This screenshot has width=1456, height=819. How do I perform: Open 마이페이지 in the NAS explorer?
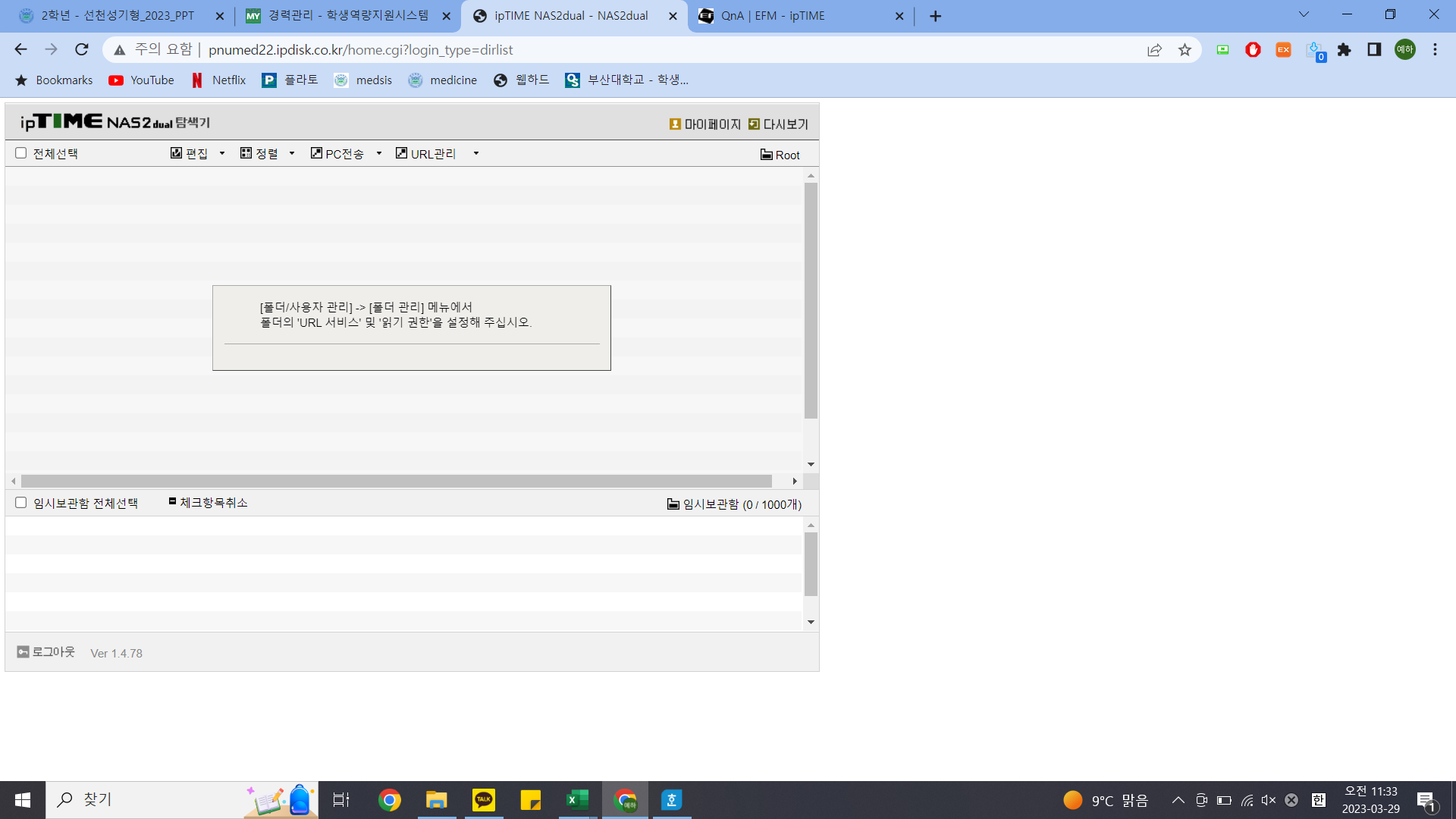pyautogui.click(x=704, y=124)
